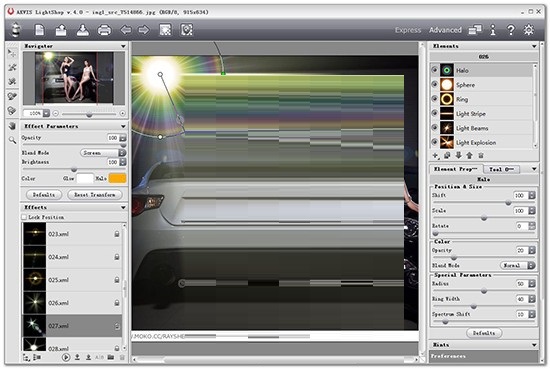The image size is (550, 369).
Task: Open the zoom percentage dropdown in Navigator
Action: pyautogui.click(x=46, y=113)
